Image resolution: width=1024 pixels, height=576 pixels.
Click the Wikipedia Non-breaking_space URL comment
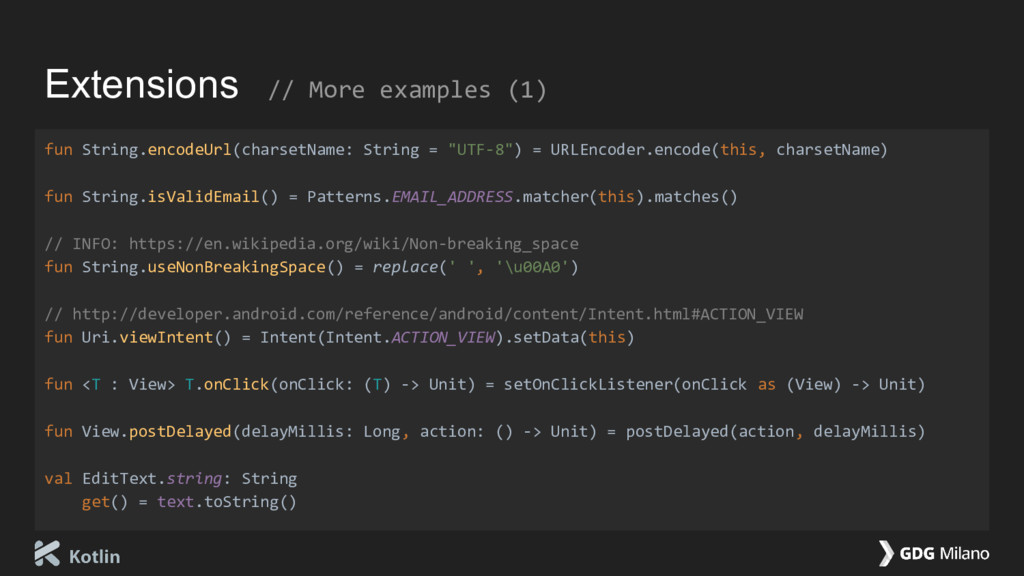click(312, 244)
